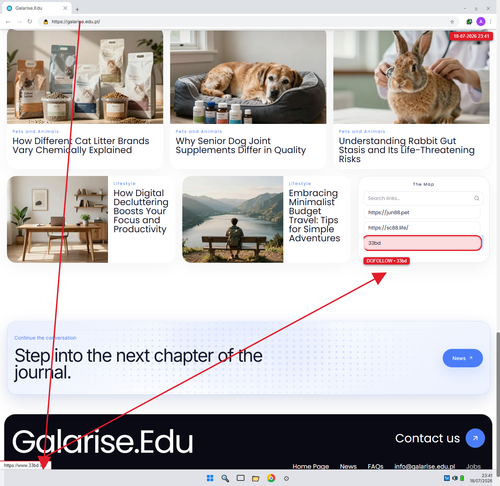The height and width of the screenshot is (486, 500).
Task: Click the blue system tray icon left of volume
Action: click(x=447, y=478)
